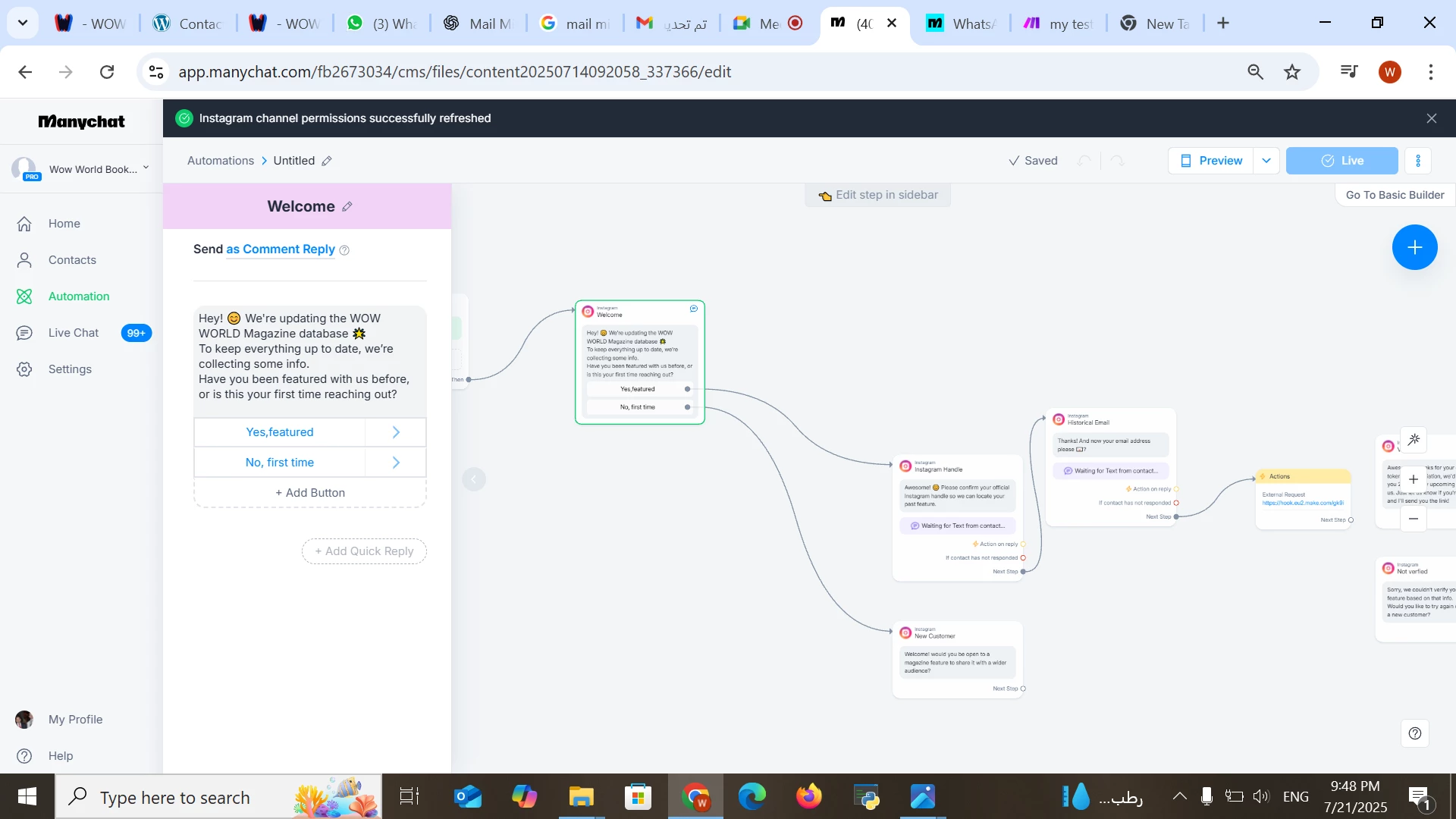
Task: Open the three-dot more options menu
Action: (x=1417, y=161)
